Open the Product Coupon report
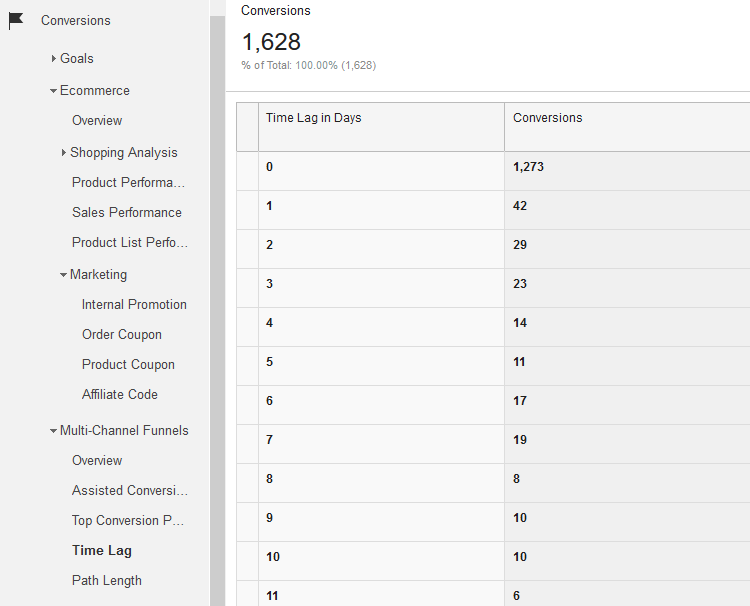Image resolution: width=750 pixels, height=606 pixels. pyautogui.click(x=128, y=365)
